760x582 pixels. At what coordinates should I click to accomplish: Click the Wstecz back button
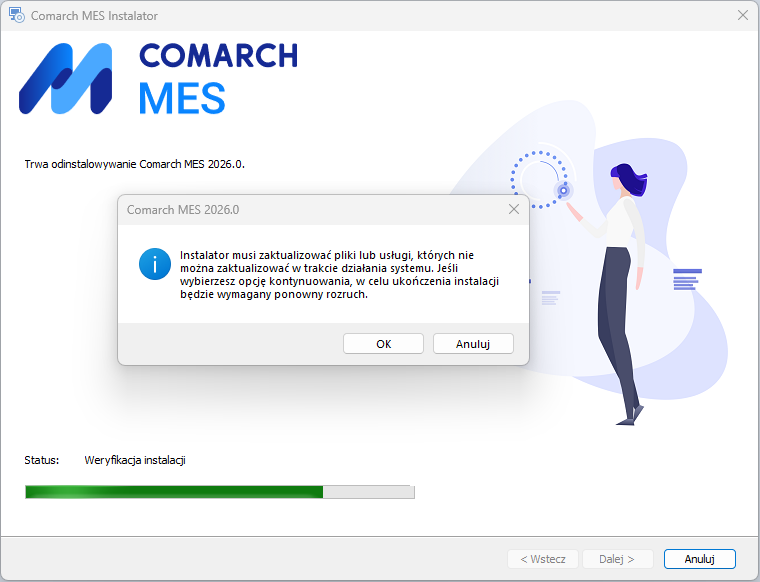pos(543,559)
